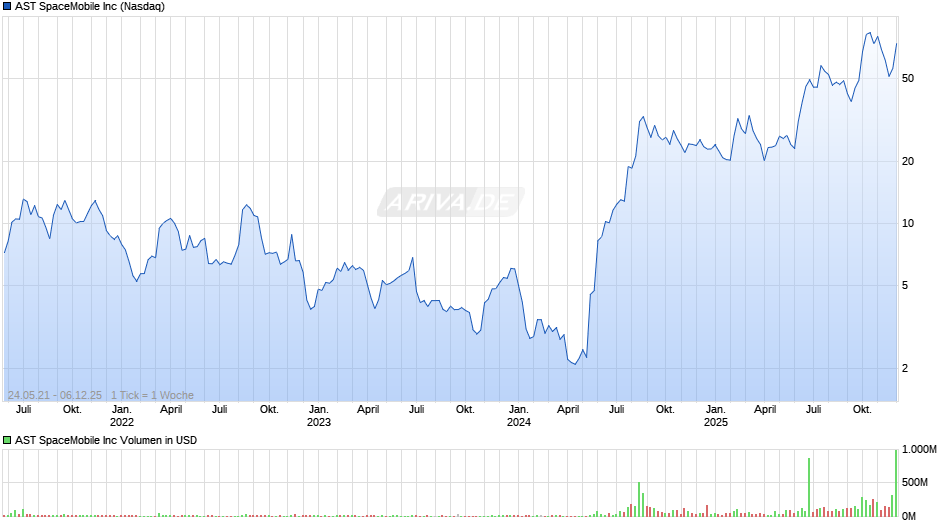This screenshot has height=526, width=940.
Task: Click the price axis label '2'
Action: [905, 368]
